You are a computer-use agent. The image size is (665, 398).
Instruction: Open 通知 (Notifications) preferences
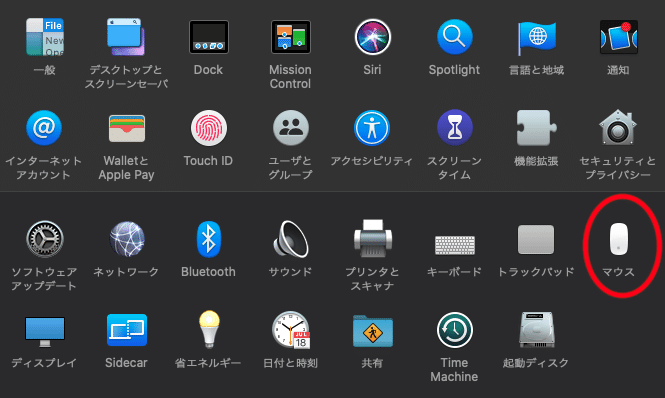(618, 37)
